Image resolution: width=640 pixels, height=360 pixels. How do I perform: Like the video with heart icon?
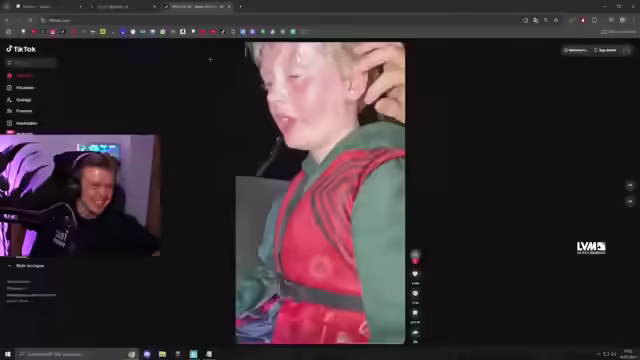(x=415, y=274)
